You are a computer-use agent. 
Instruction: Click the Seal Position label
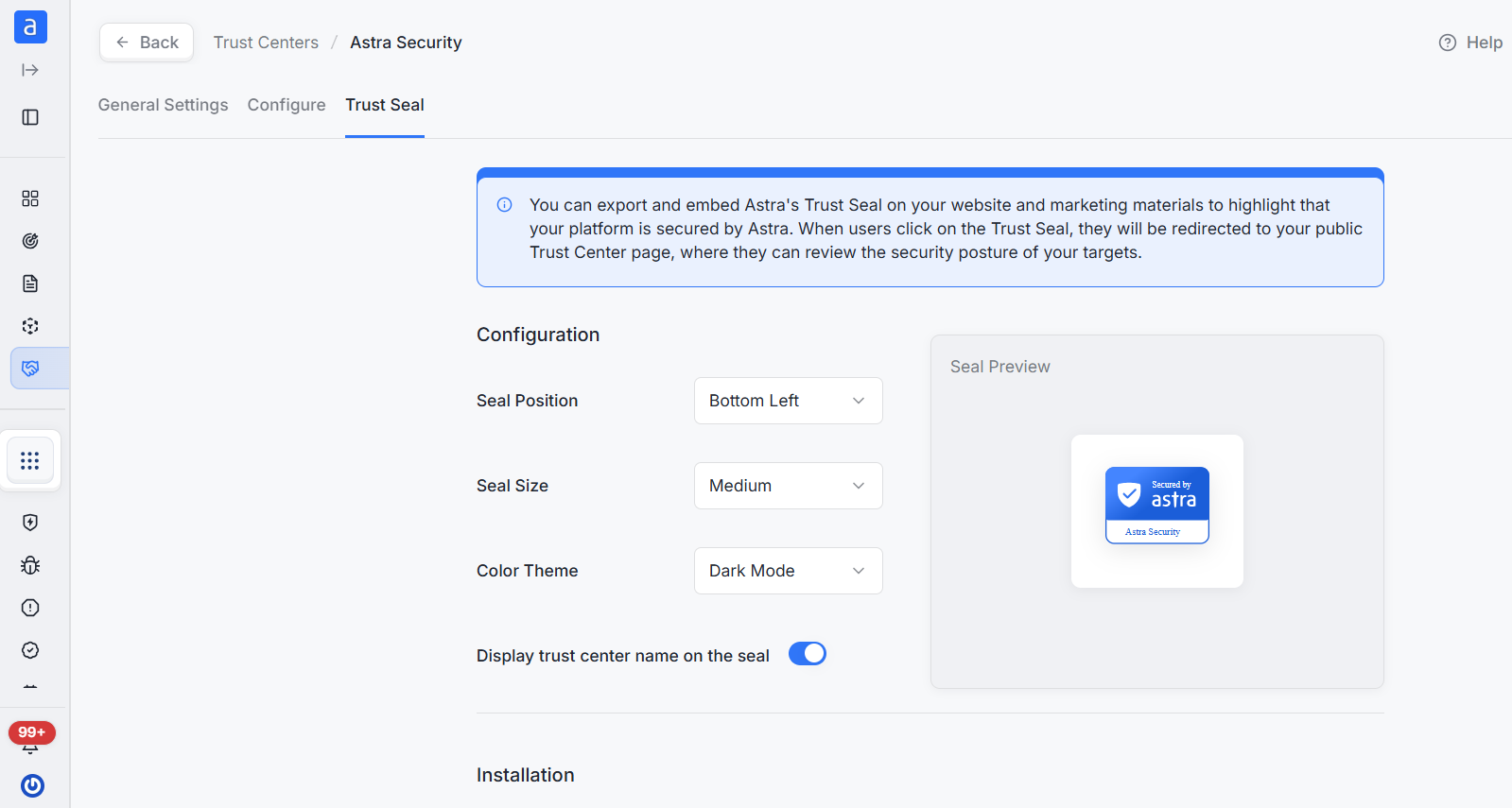(x=527, y=401)
